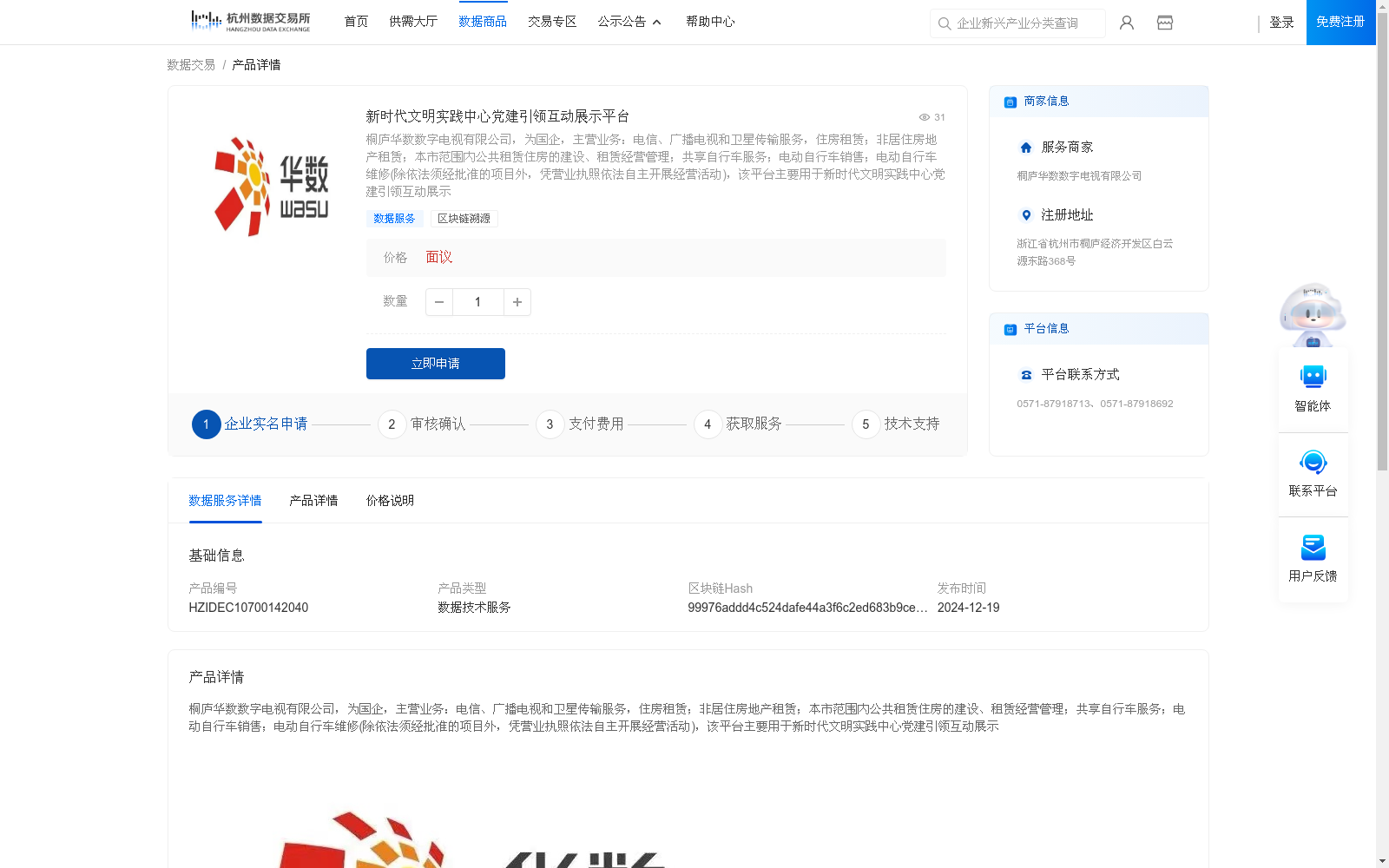Click the product number HZIDEC10700142040

pyautogui.click(x=248, y=608)
